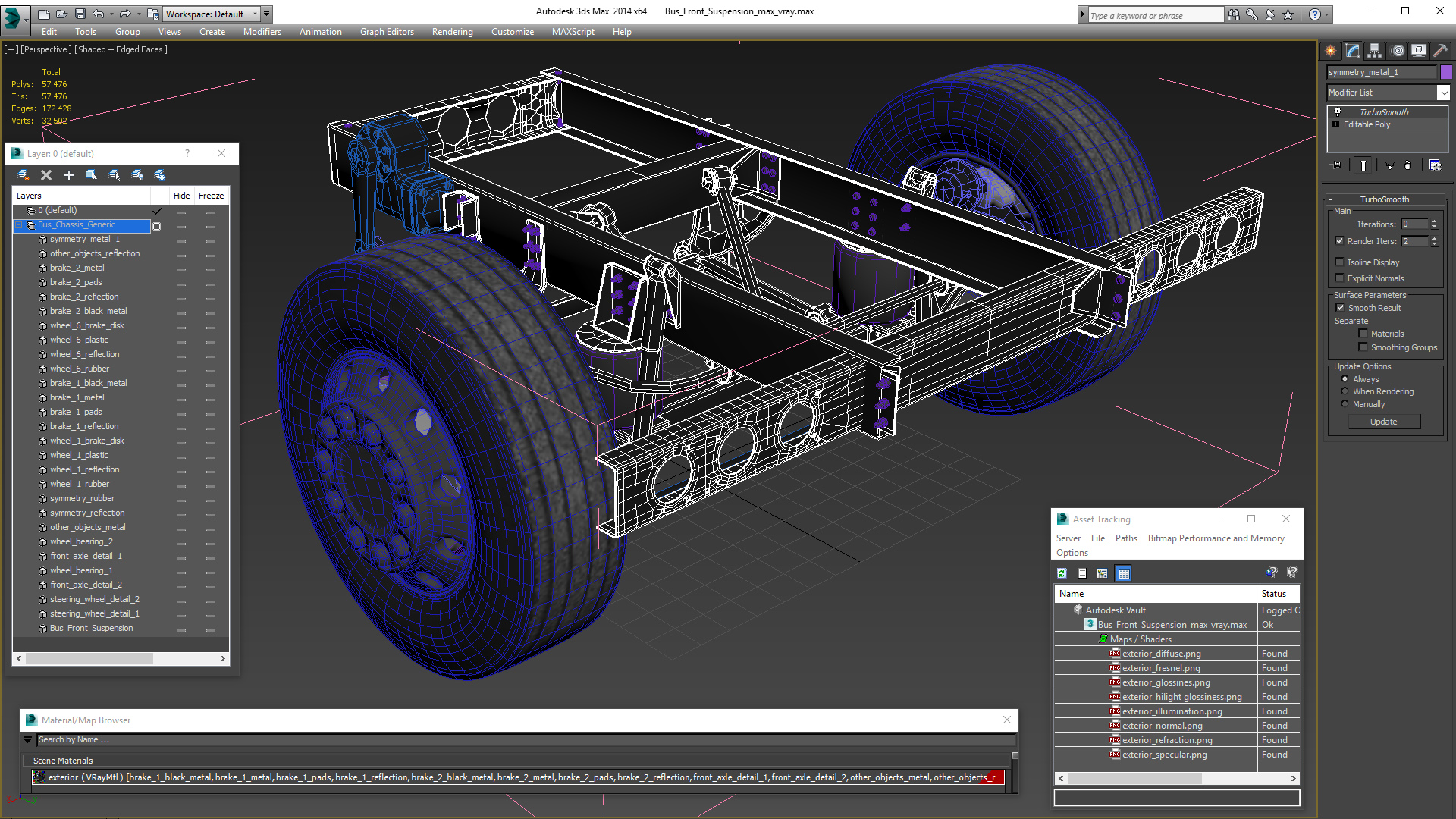This screenshot has height=819, width=1456.
Task: Open the Create command panel tab
Action: pyautogui.click(x=1331, y=51)
